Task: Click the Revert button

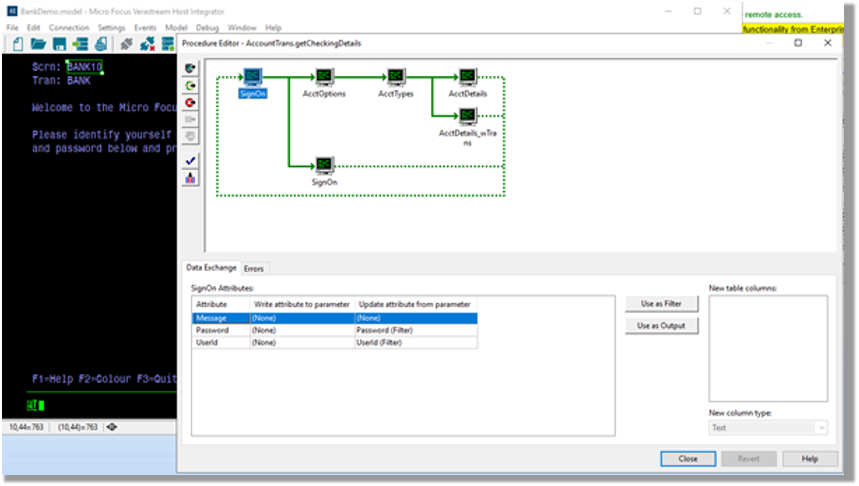Action: point(748,459)
